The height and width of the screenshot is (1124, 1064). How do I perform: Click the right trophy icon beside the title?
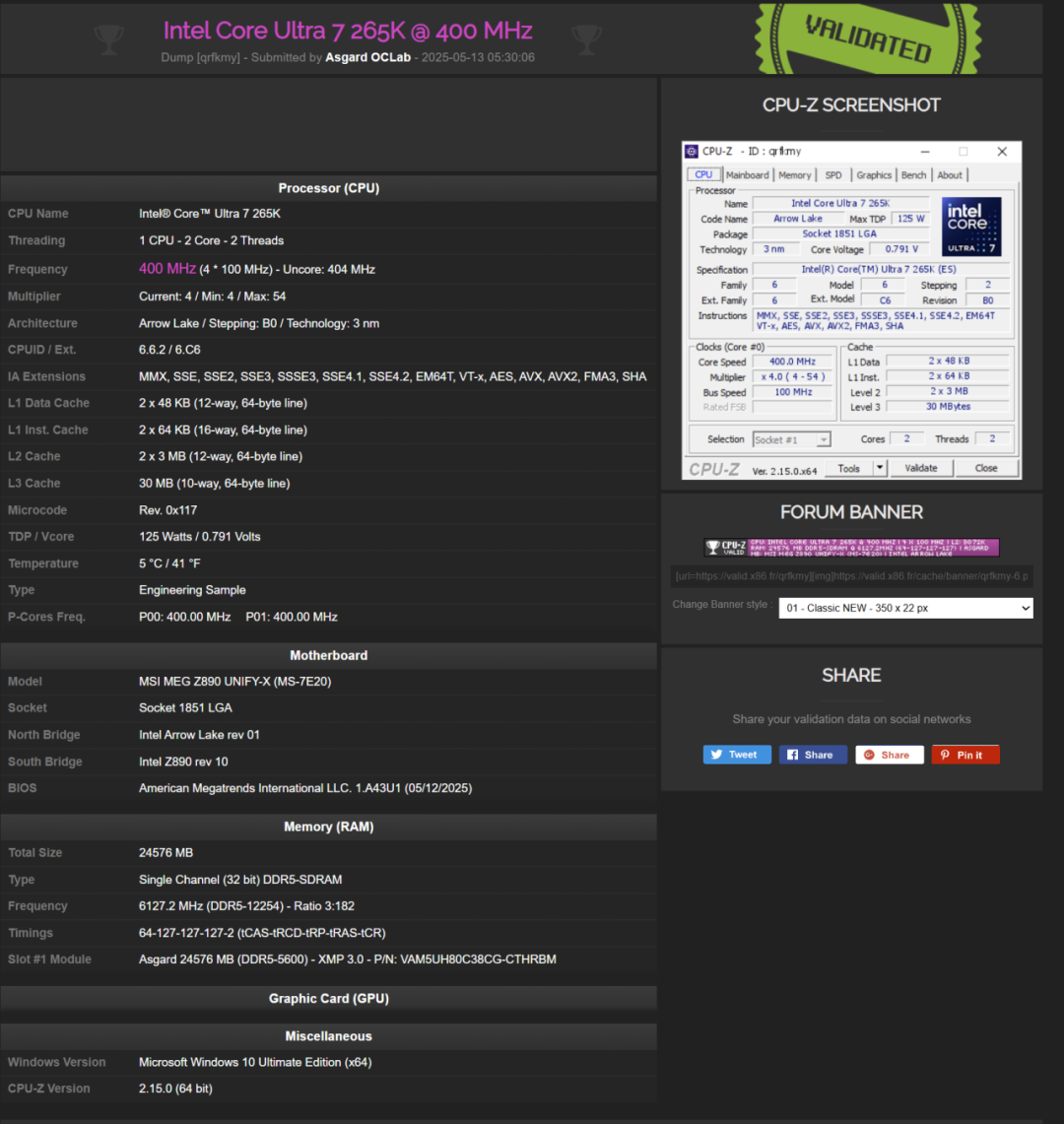(x=586, y=39)
